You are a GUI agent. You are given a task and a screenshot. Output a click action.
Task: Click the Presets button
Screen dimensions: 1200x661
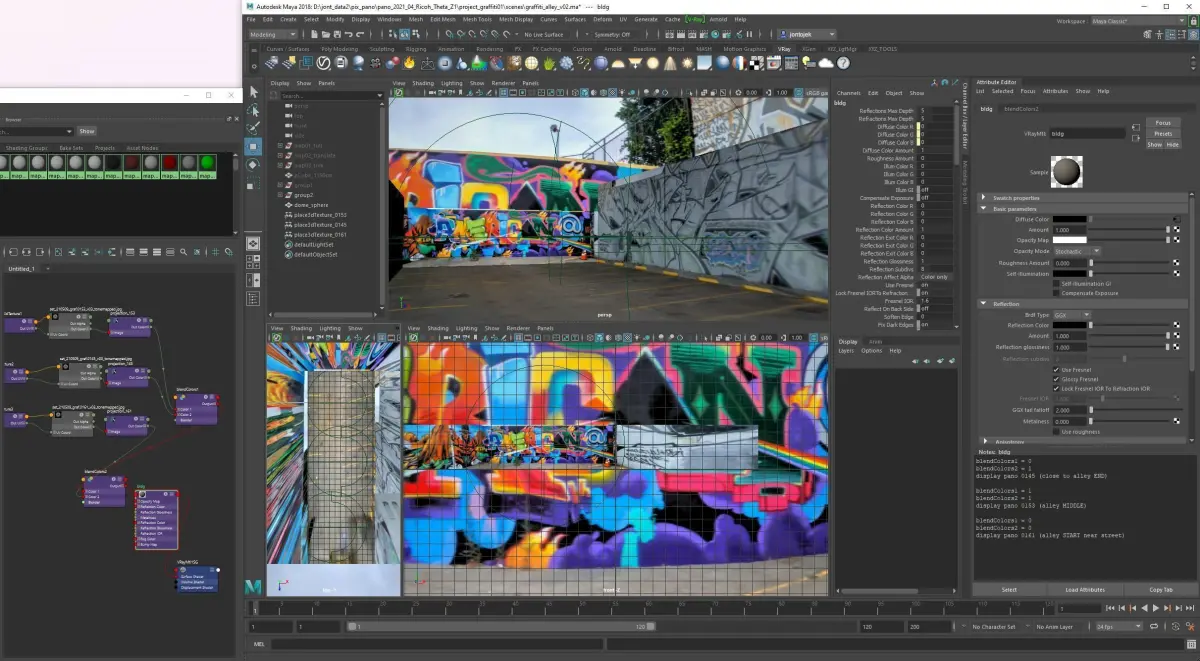(x=1163, y=134)
